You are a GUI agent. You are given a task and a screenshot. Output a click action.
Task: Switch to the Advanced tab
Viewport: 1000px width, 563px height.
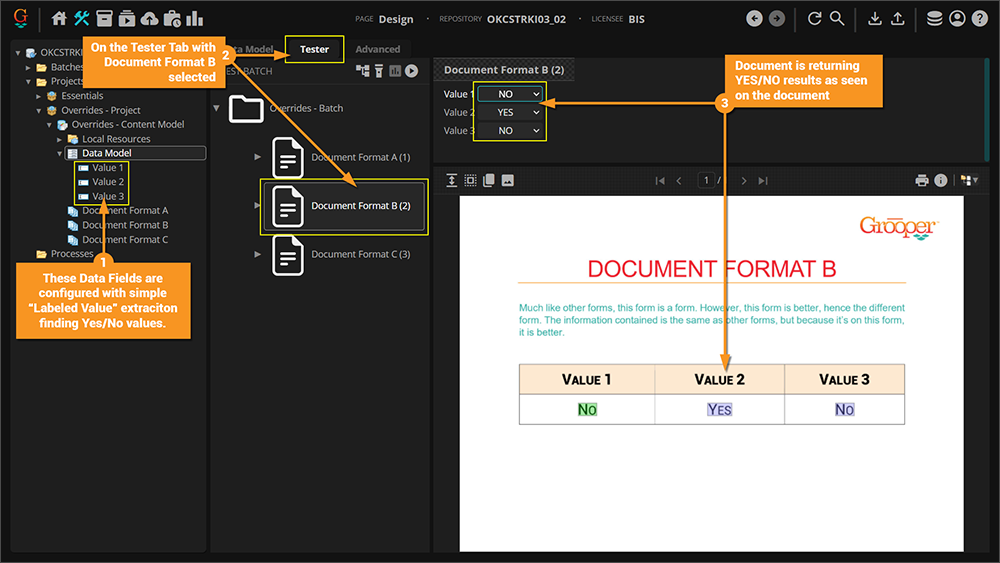(x=378, y=49)
